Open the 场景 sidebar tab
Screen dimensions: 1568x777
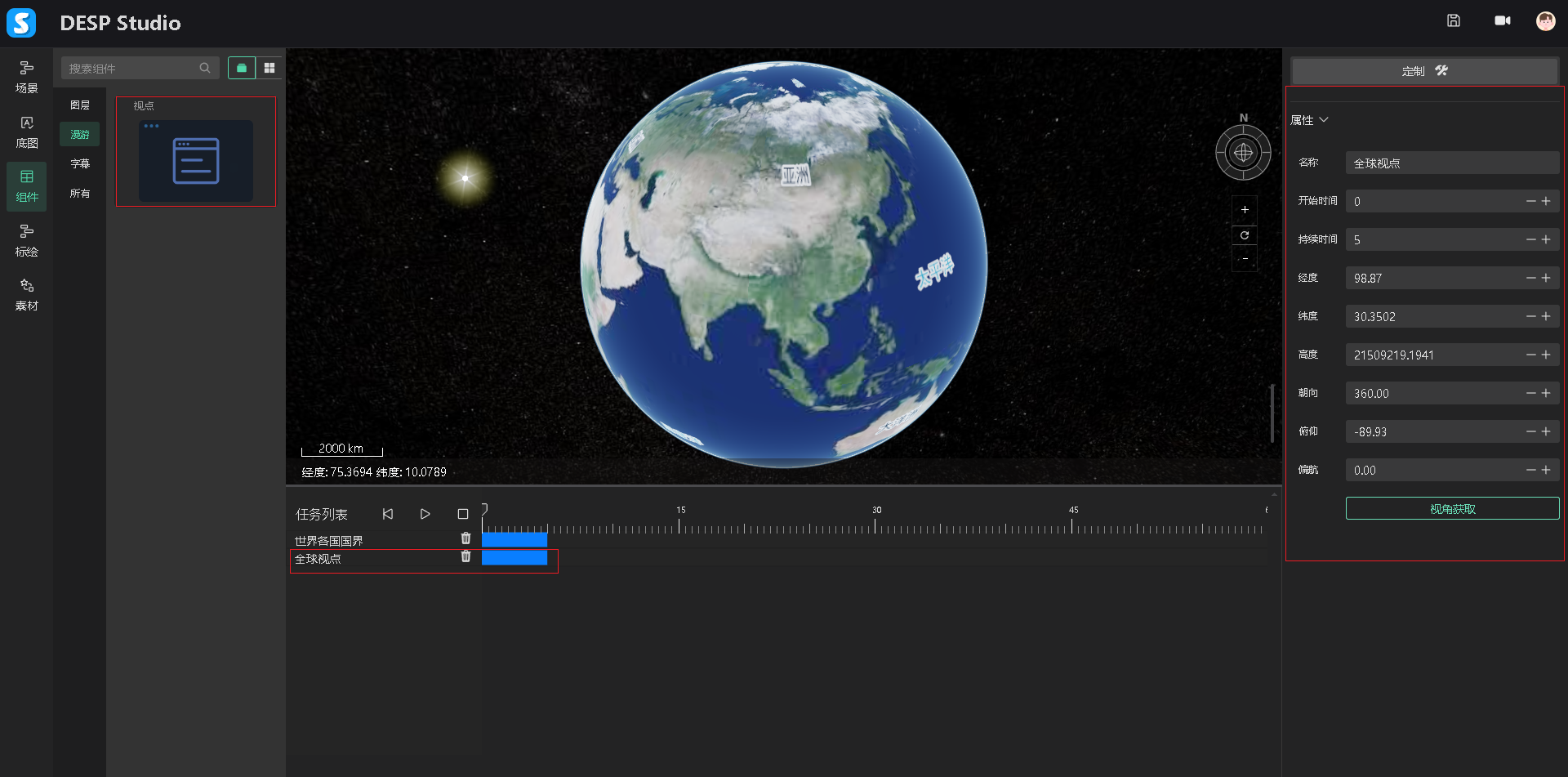coord(27,77)
